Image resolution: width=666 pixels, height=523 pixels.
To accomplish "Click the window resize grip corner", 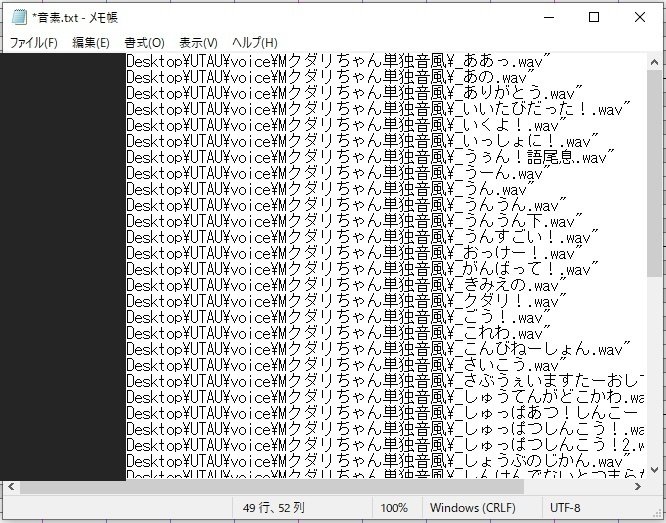I will click(658, 515).
